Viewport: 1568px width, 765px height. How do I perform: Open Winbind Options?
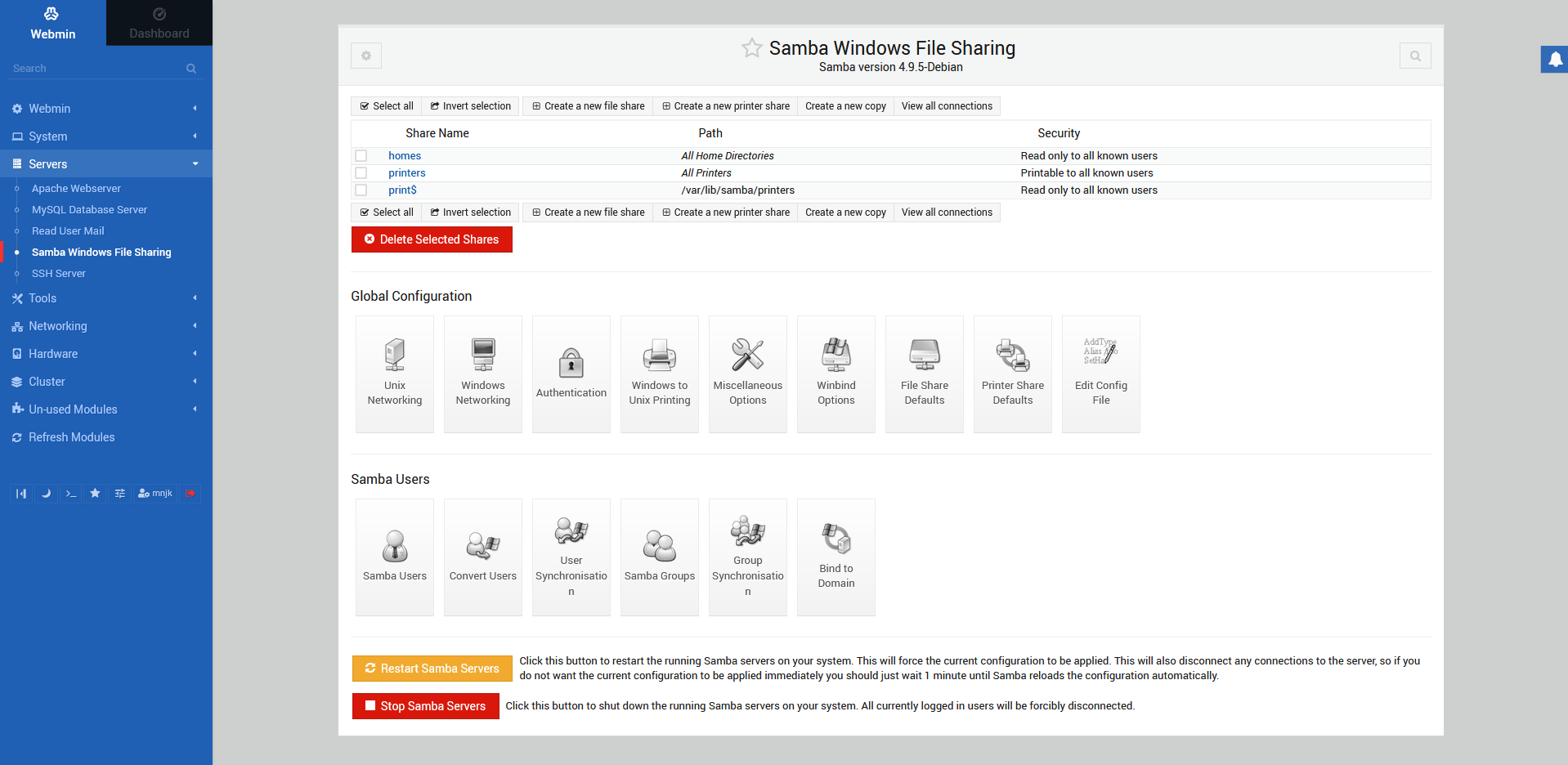(x=836, y=374)
